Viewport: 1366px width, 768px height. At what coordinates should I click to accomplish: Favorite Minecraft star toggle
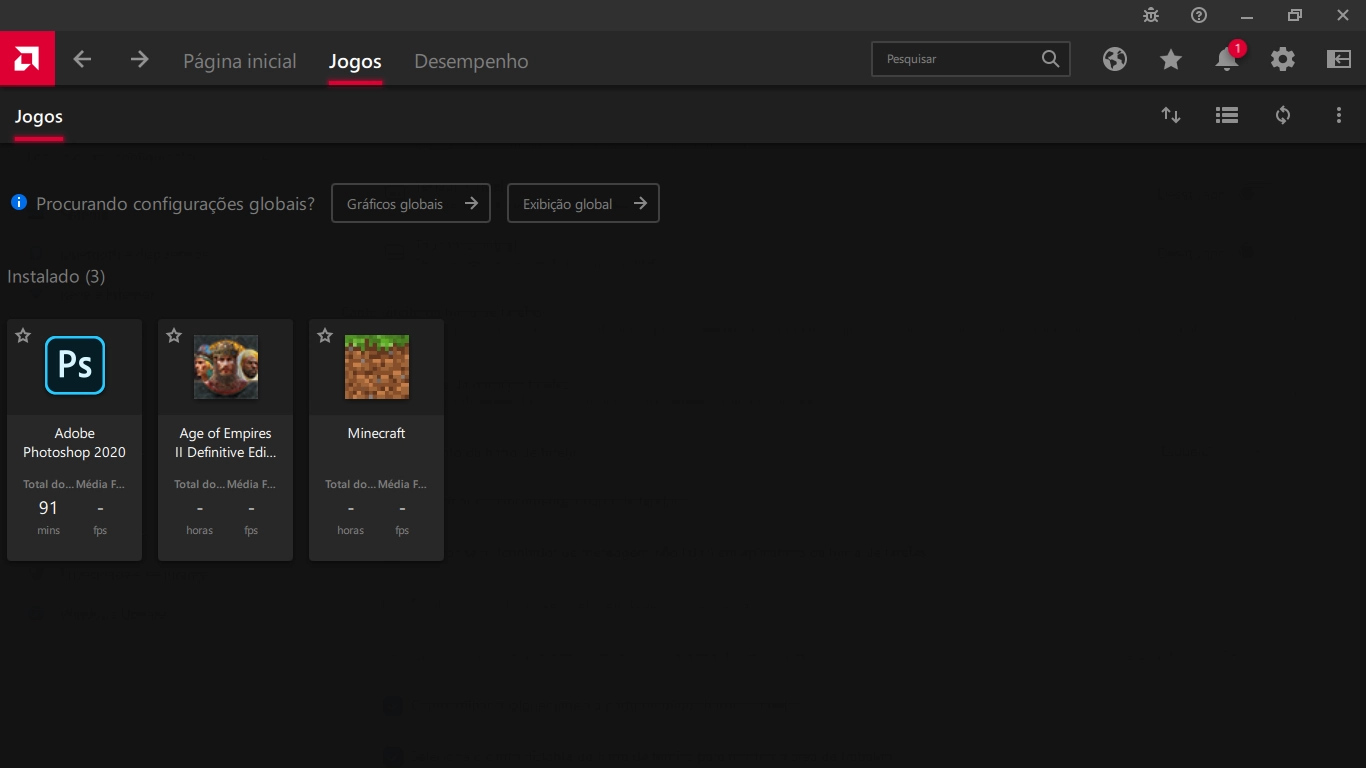tap(325, 336)
